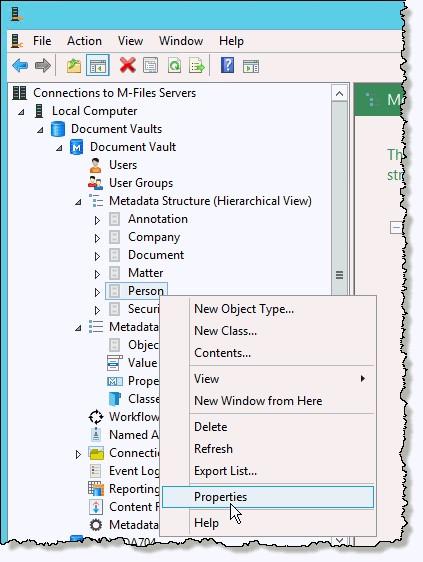423x562 pixels.
Task: Select Connections to M-Files Servers root
Action: [x=114, y=93]
